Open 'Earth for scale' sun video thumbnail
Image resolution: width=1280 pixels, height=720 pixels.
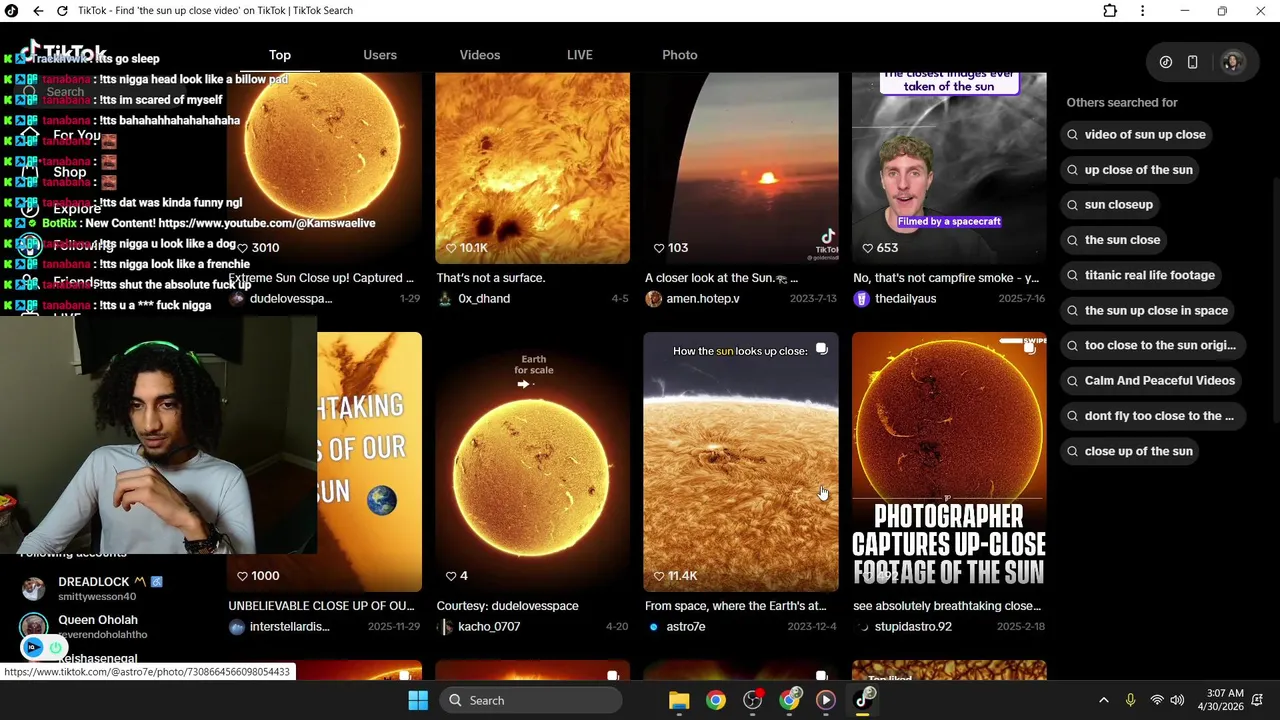point(533,462)
